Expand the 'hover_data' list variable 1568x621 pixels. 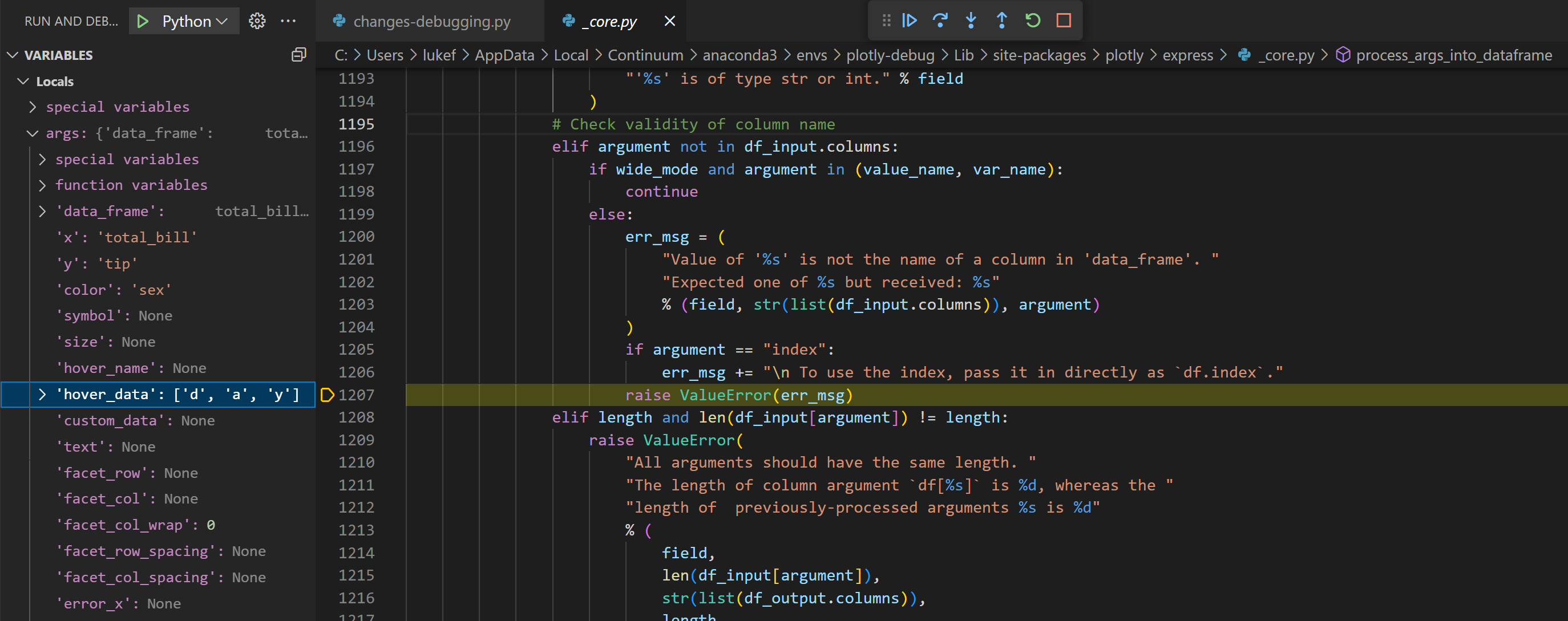coord(42,394)
